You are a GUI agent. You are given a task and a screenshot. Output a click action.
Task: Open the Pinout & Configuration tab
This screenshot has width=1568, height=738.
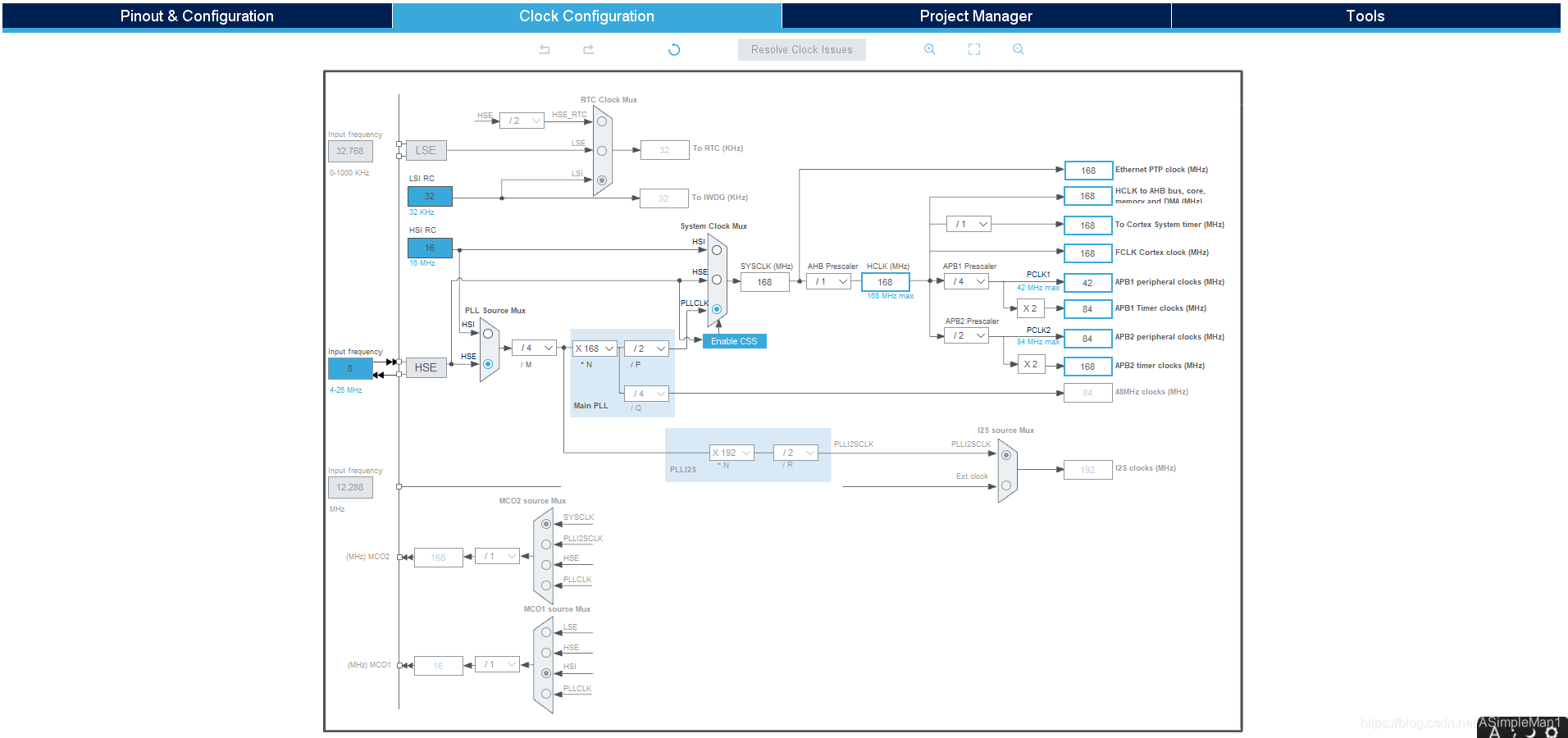tap(197, 16)
